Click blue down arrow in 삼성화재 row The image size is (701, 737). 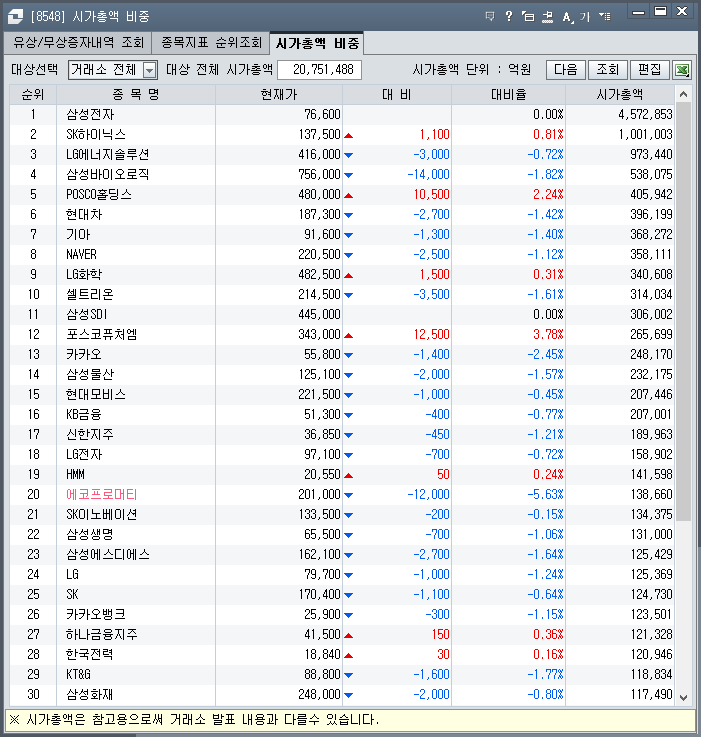pyautogui.click(x=348, y=695)
